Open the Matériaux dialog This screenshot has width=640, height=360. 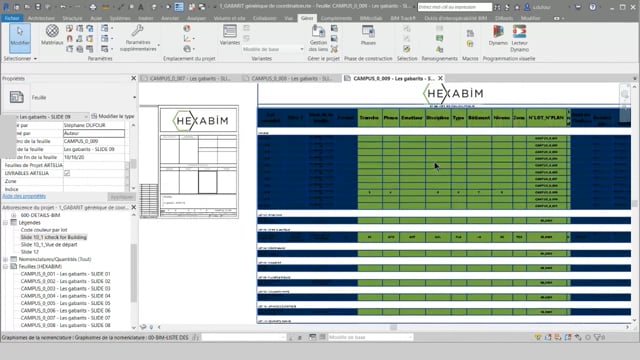52,35
